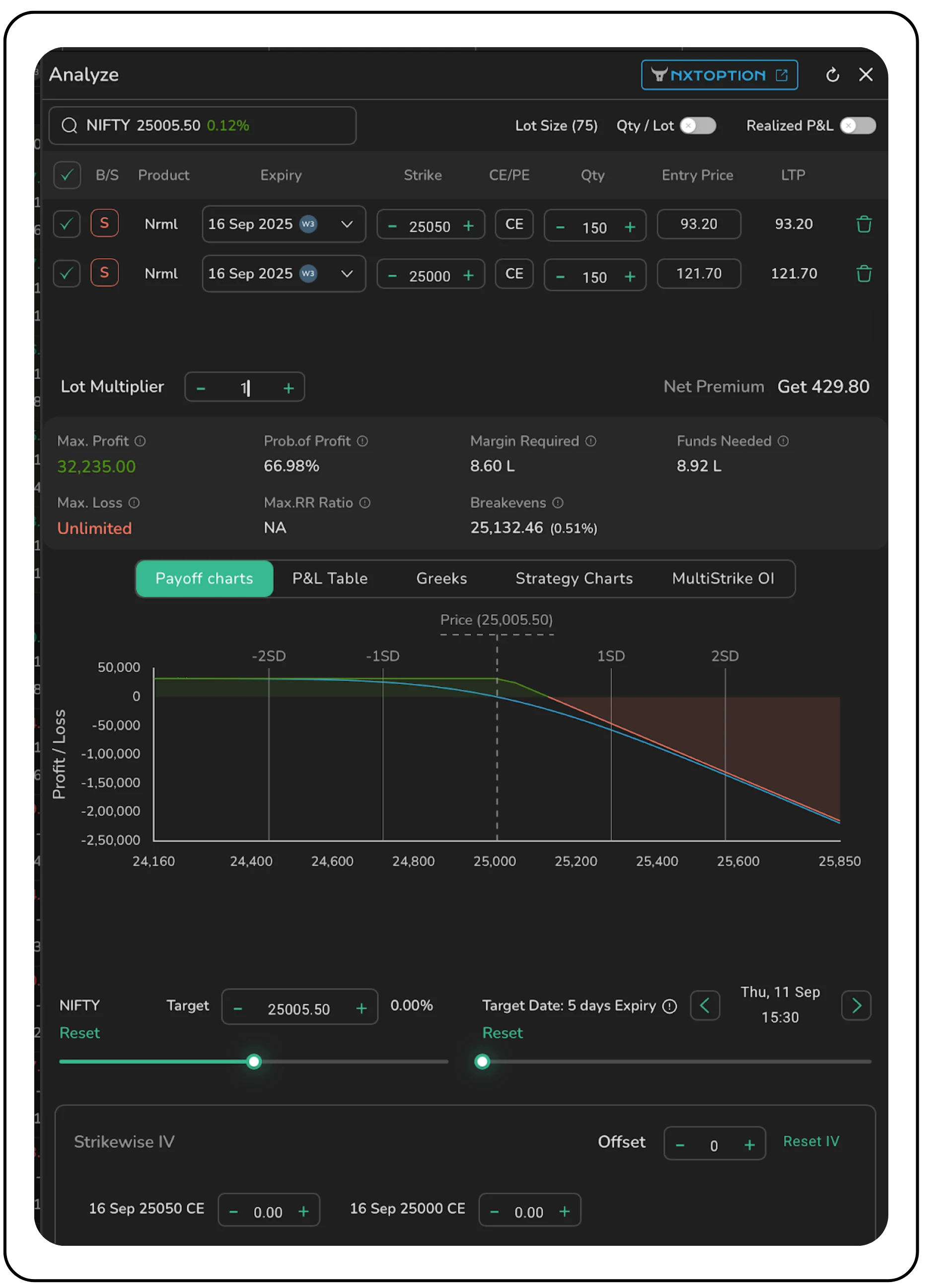Click the refresh icon in Analyze header
Screen dimensions: 942x1288
click(x=832, y=74)
